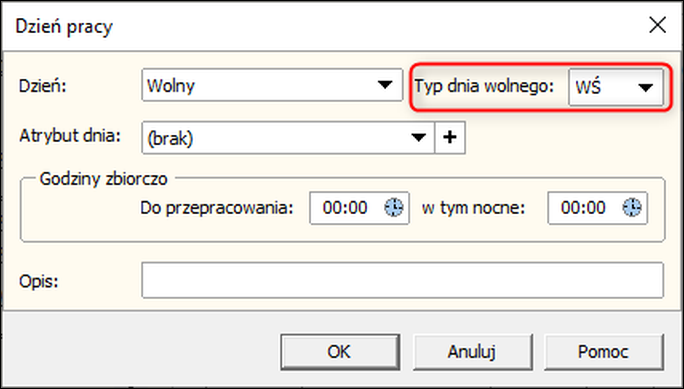
Task: Confirm with the OK button
Action: click(x=340, y=351)
